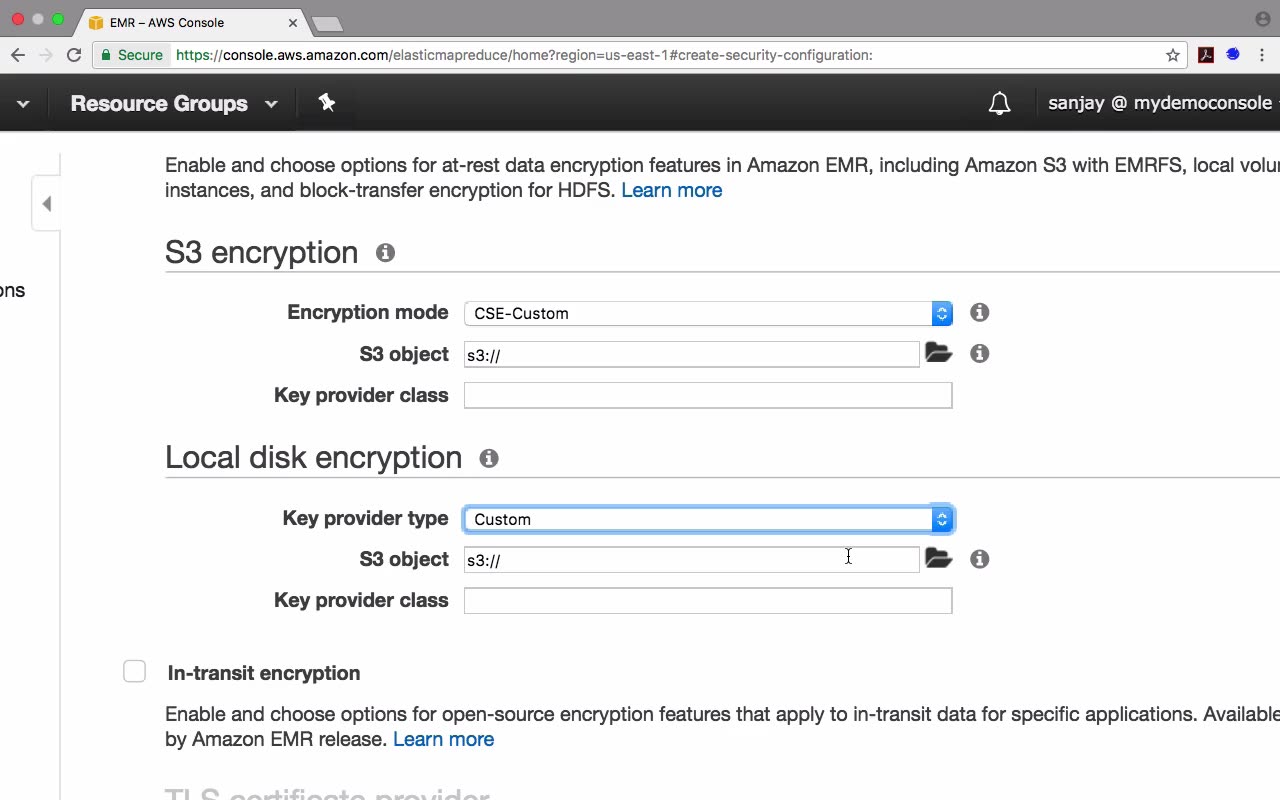The width and height of the screenshot is (1280, 800).
Task: Open at-rest encryption Learn more link
Action: 671,190
